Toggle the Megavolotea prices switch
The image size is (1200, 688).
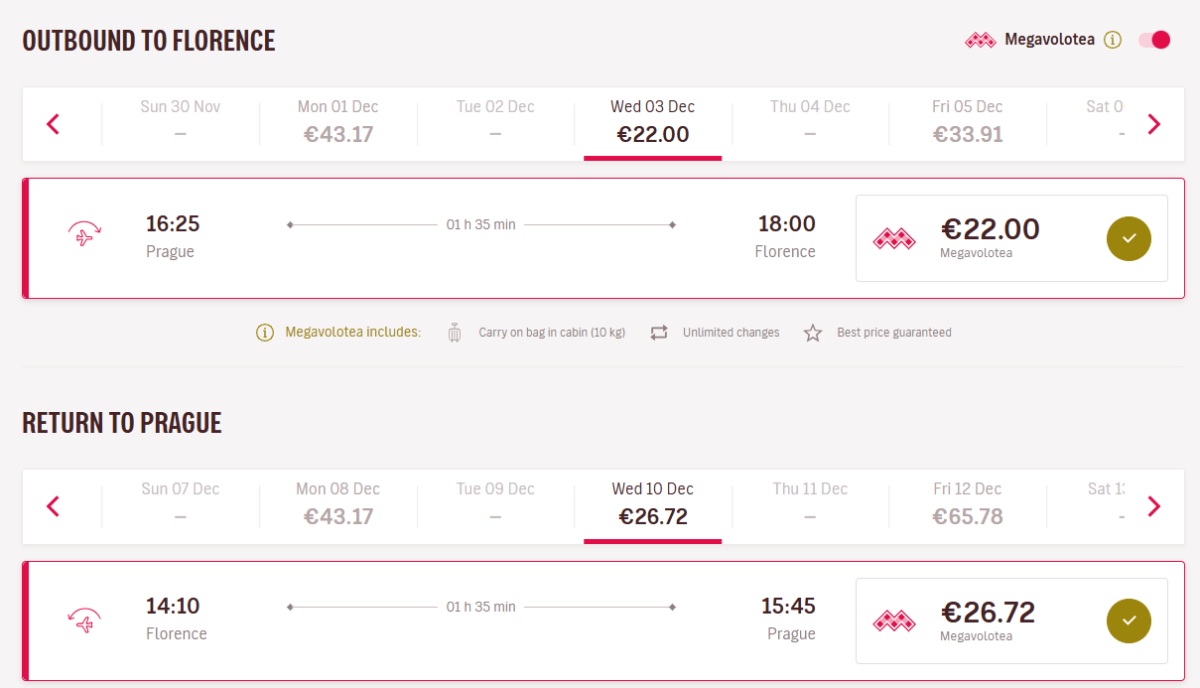coord(1154,40)
